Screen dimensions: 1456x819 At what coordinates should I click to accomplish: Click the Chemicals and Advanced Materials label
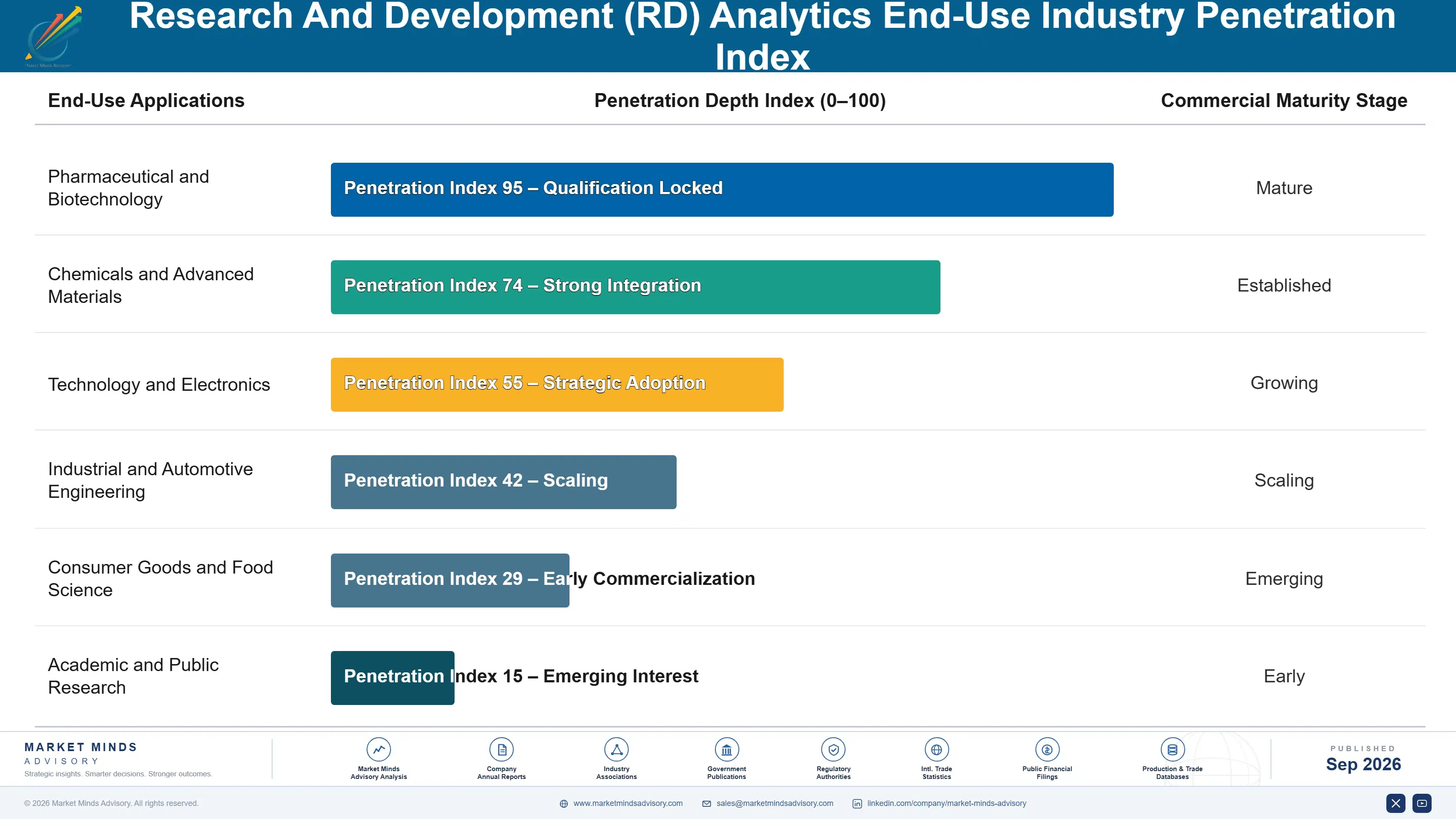(x=150, y=285)
